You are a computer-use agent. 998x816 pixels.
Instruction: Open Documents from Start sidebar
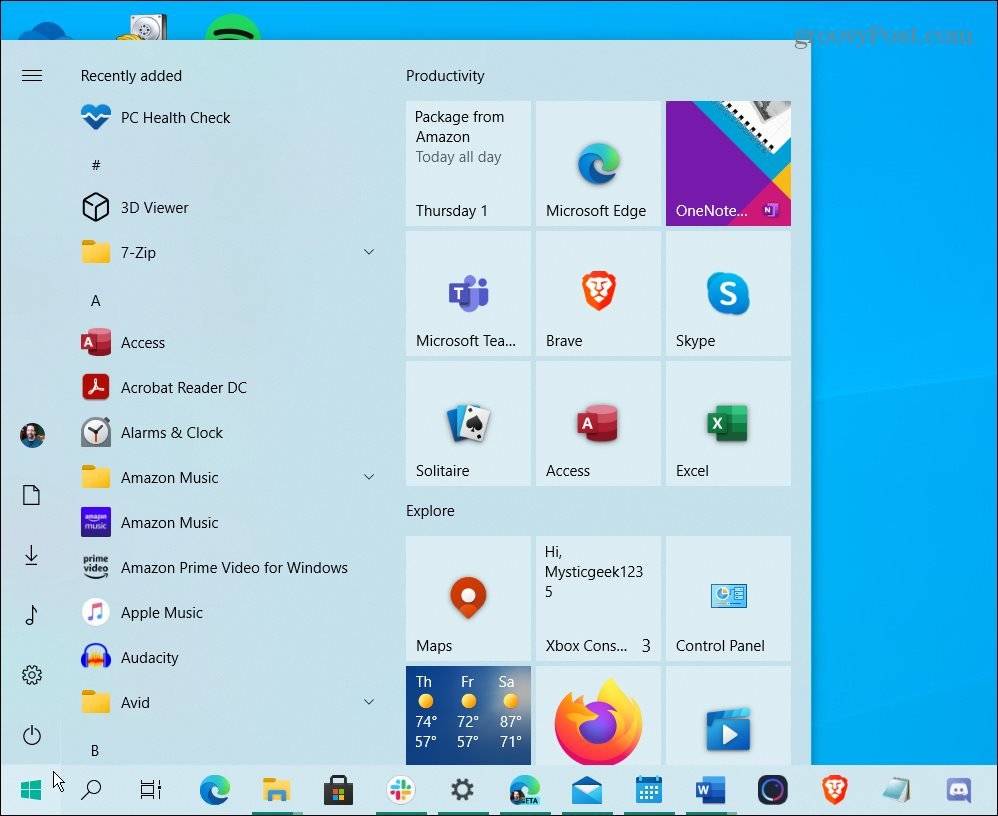point(32,495)
